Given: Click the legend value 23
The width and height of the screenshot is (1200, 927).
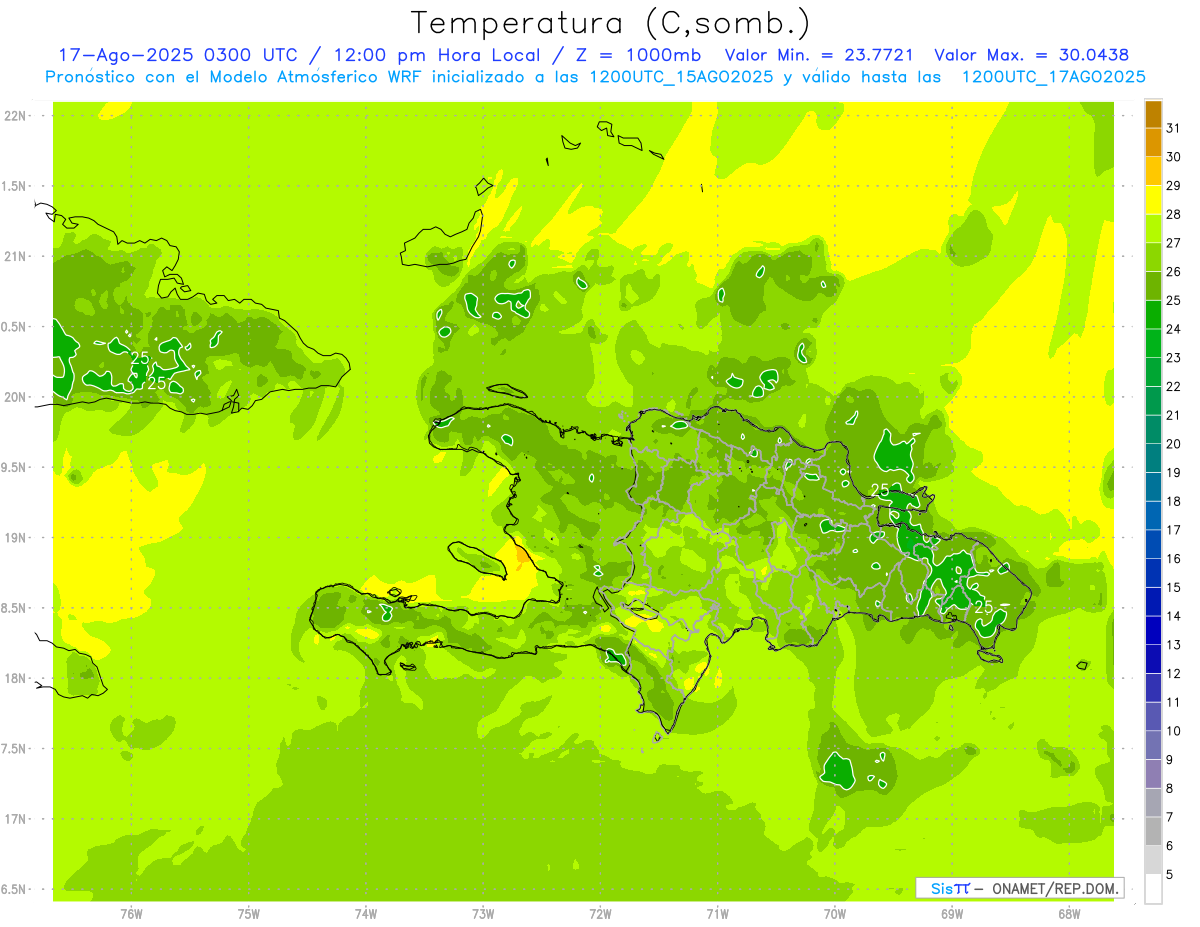Looking at the screenshot, I should tap(1174, 358).
